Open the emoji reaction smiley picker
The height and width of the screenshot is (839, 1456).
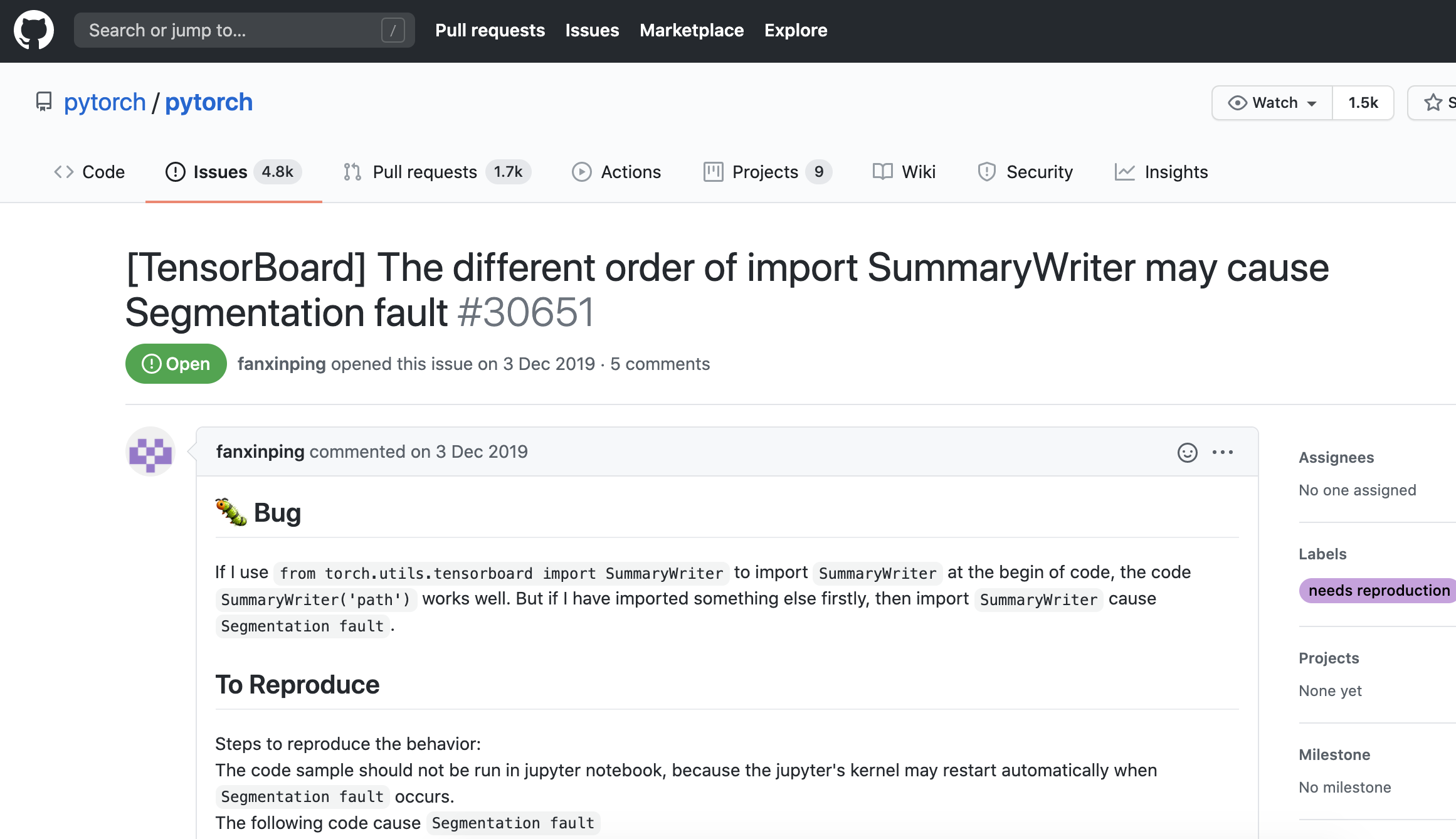pos(1187,452)
